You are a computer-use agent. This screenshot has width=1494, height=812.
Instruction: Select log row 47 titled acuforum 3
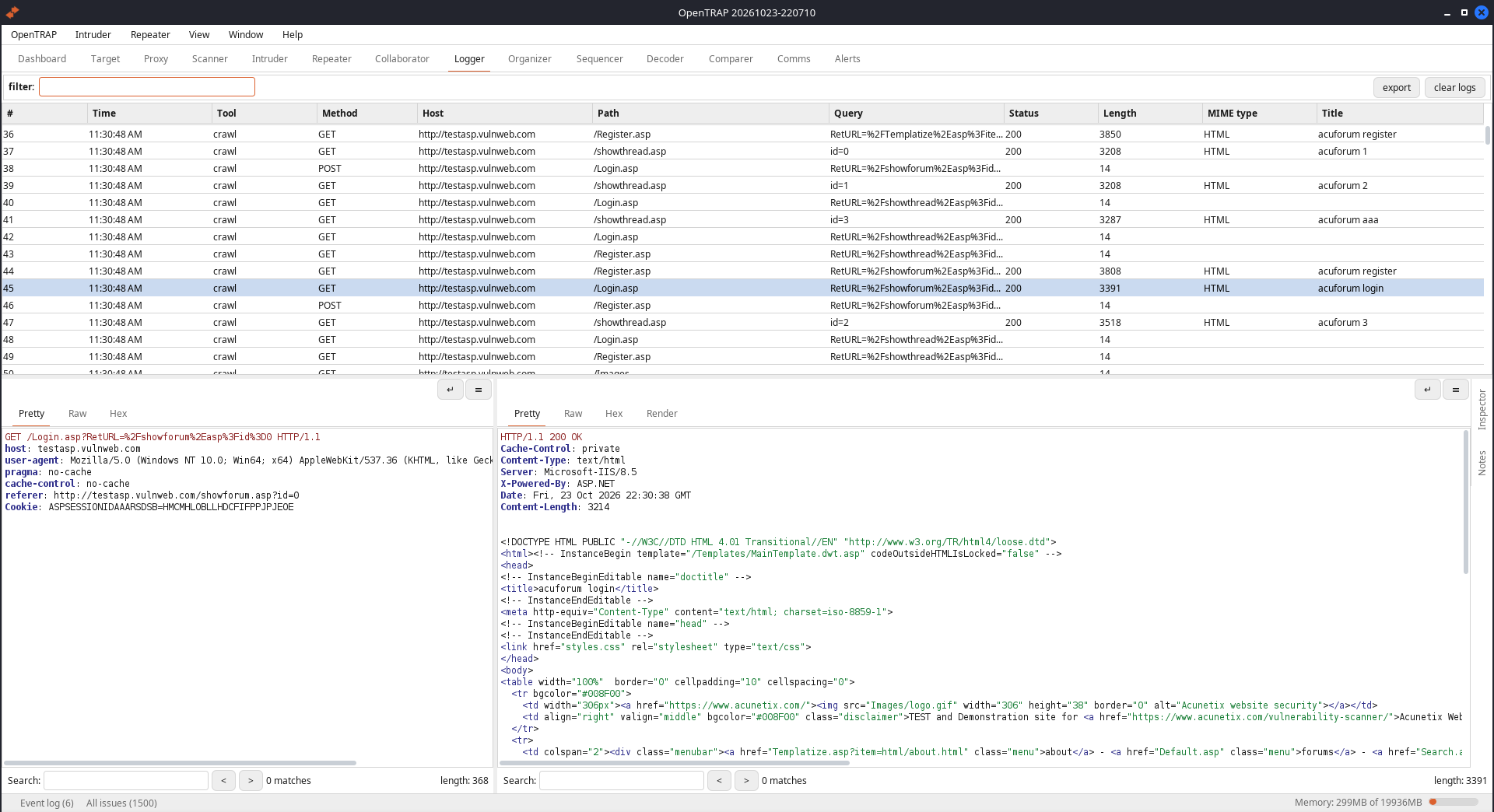point(742,322)
